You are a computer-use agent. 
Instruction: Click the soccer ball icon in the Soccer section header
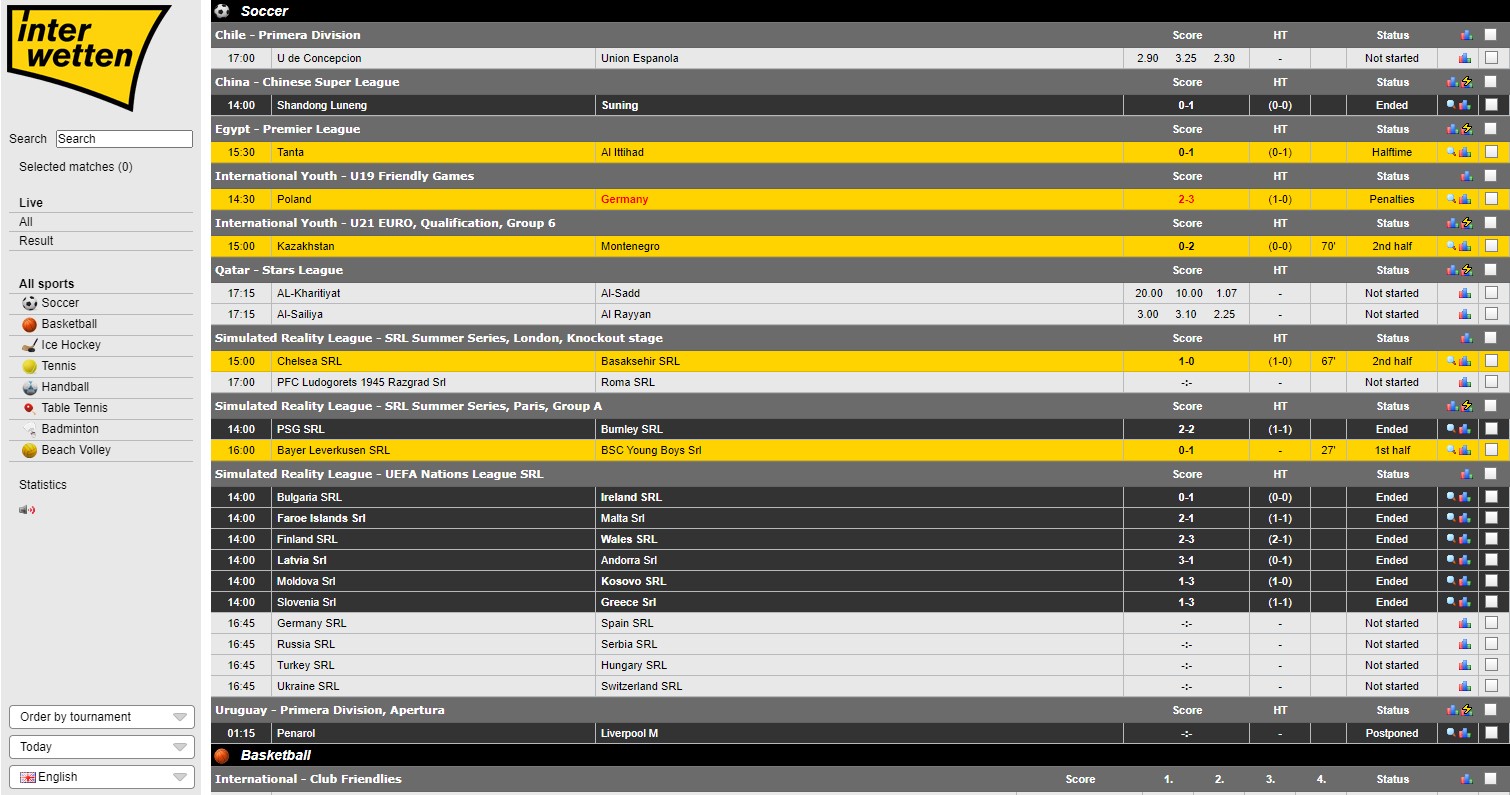click(222, 11)
